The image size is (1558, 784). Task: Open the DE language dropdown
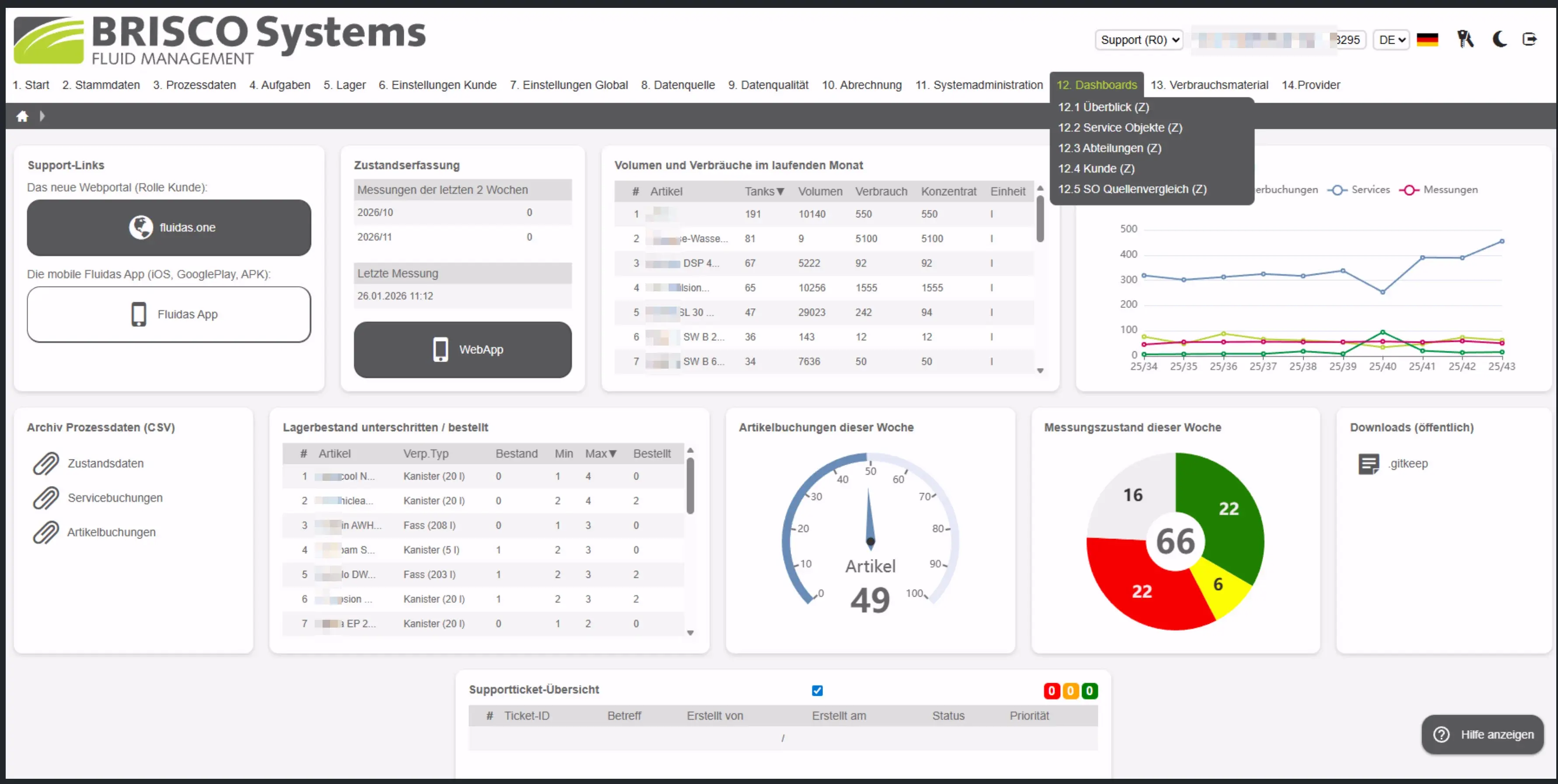click(1391, 39)
